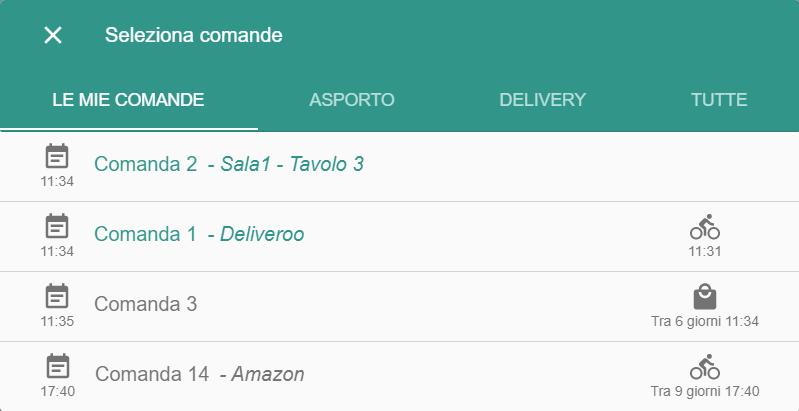Click the order note icon for Comanda 3
The width and height of the screenshot is (799, 411).
click(x=57, y=296)
